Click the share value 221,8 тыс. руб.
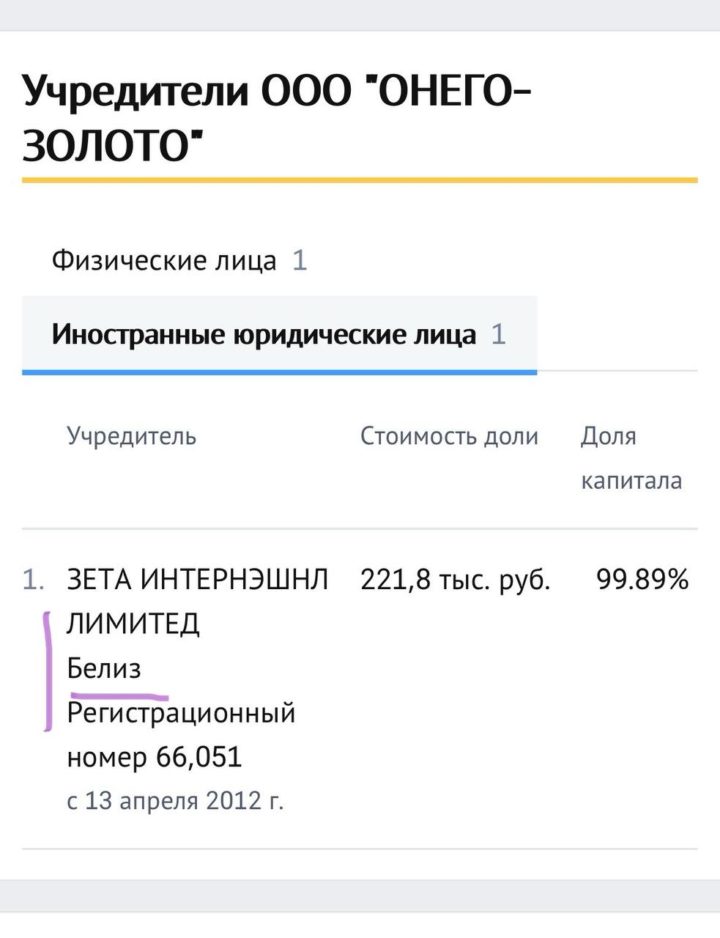This screenshot has height=938, width=720. click(x=455, y=580)
